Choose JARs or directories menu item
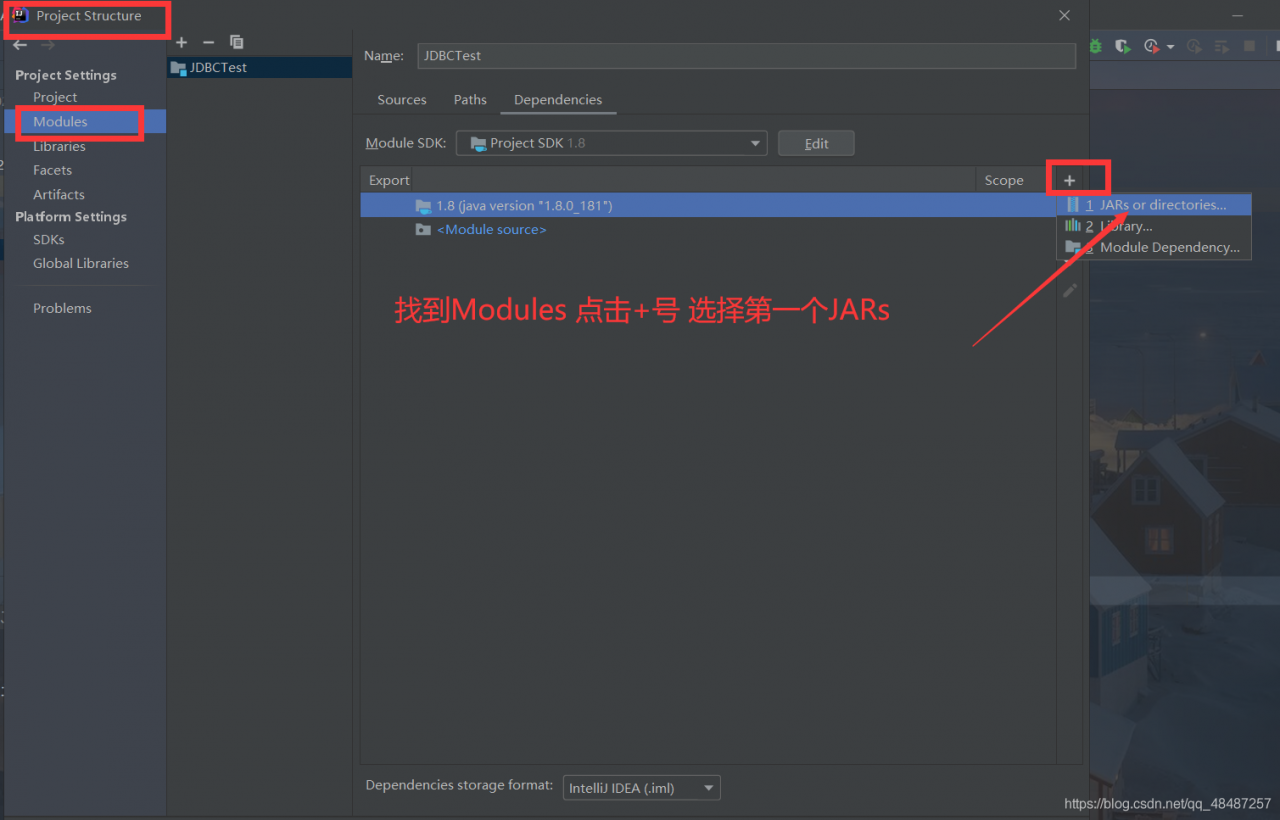This screenshot has width=1280, height=820. [x=1154, y=204]
